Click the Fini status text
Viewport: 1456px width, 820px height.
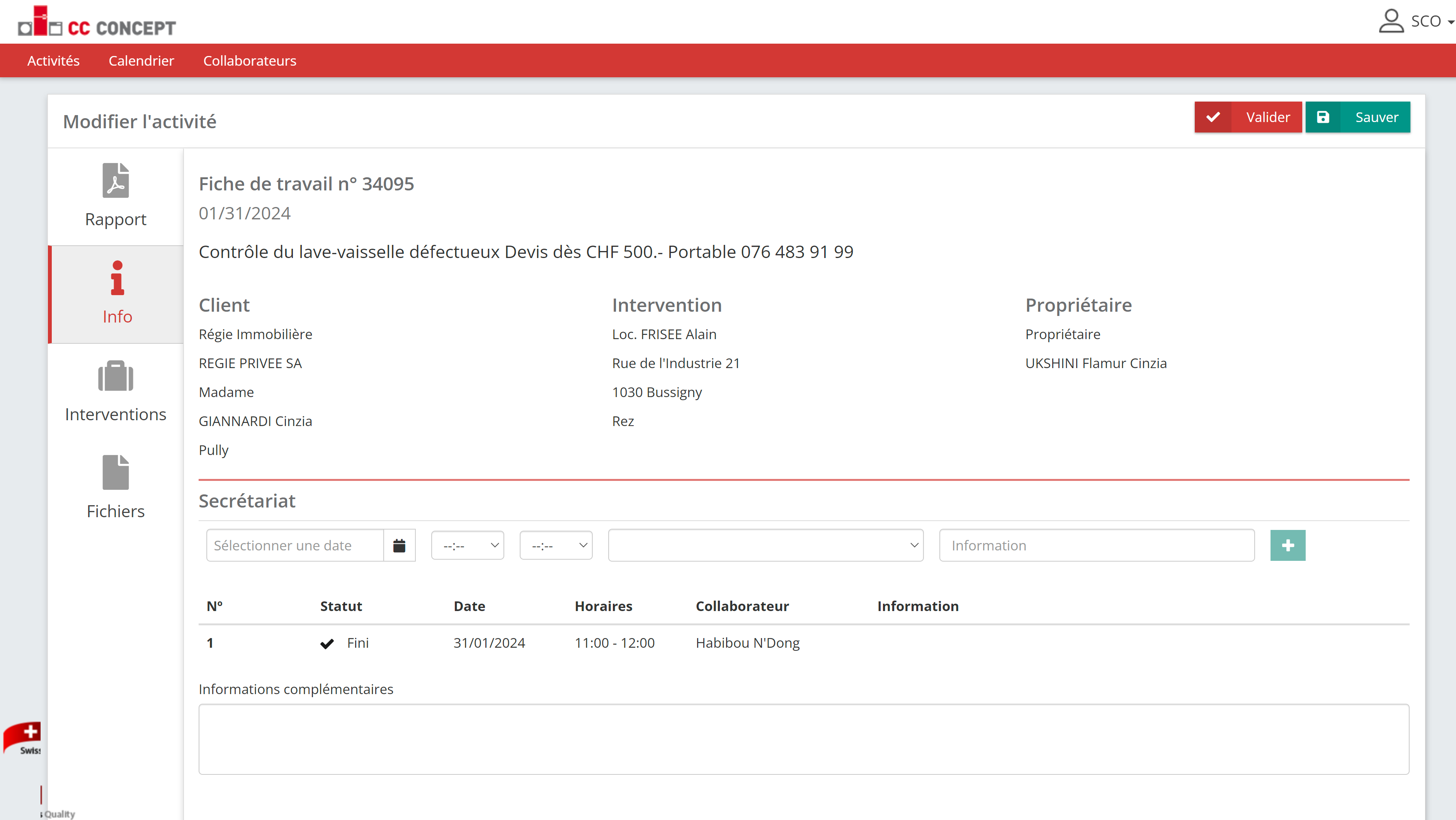click(x=357, y=643)
